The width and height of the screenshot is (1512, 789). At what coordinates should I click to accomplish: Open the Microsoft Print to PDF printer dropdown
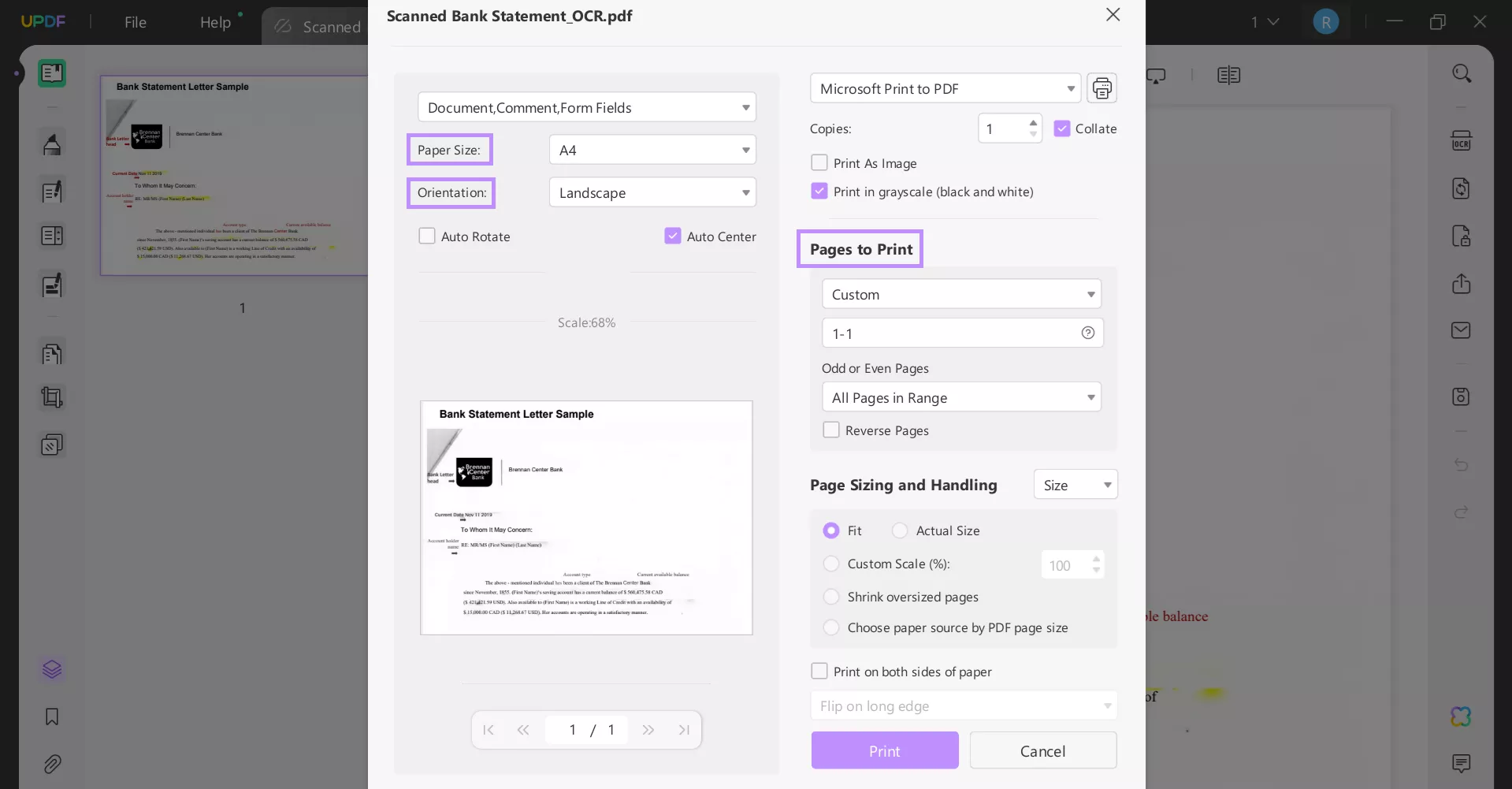pos(945,88)
